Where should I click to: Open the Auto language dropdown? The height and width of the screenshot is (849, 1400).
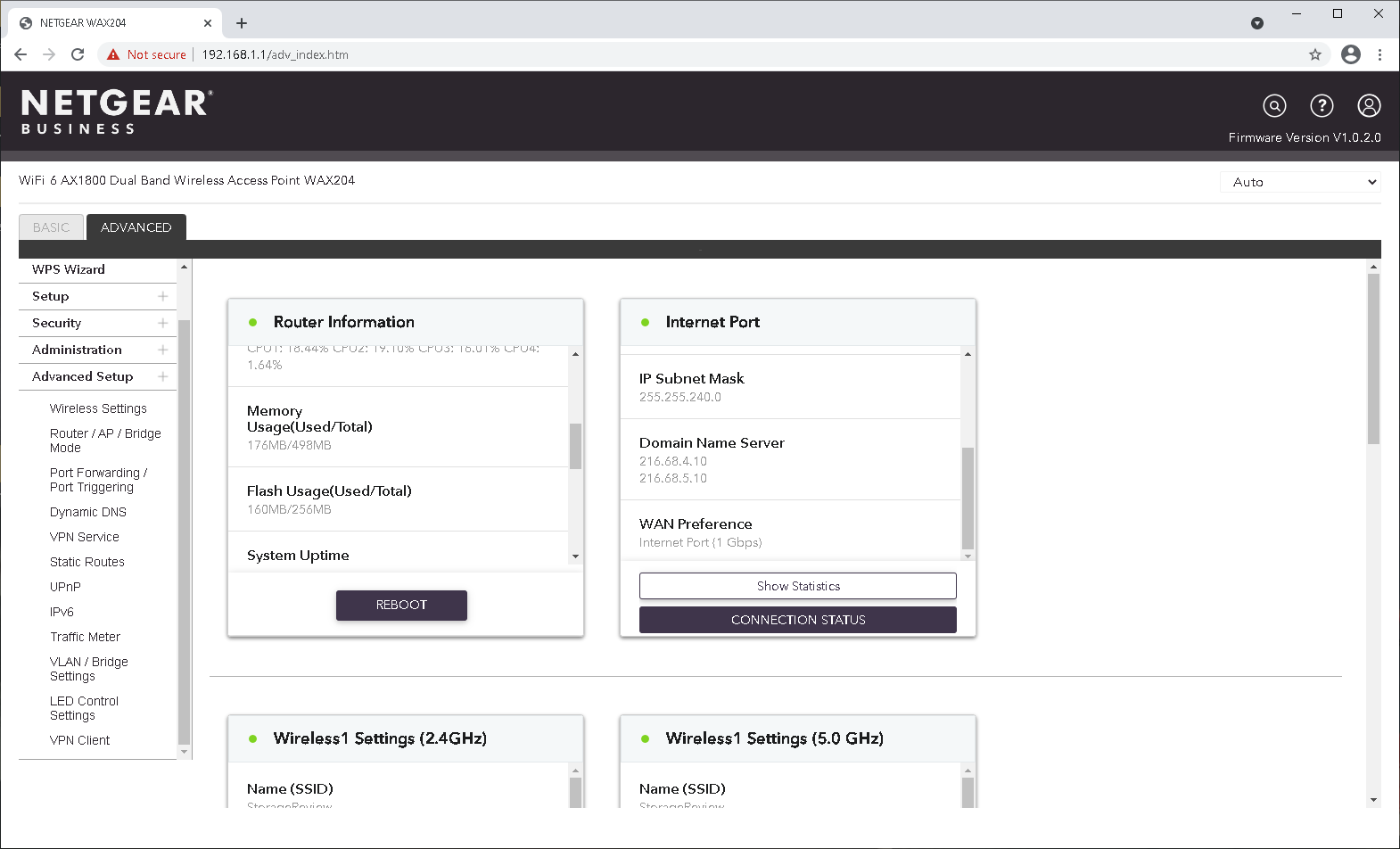(x=1300, y=182)
